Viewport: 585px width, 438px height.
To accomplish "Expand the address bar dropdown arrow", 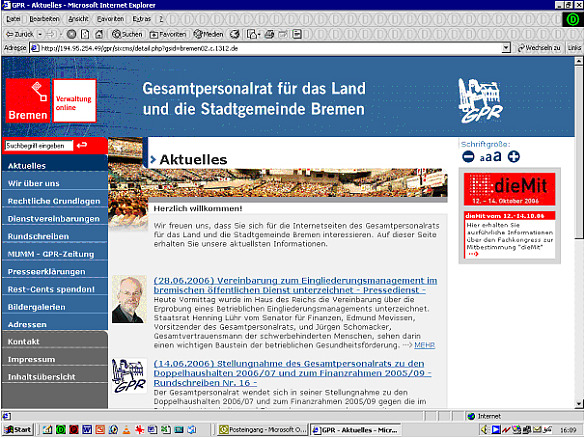I will (506, 48).
